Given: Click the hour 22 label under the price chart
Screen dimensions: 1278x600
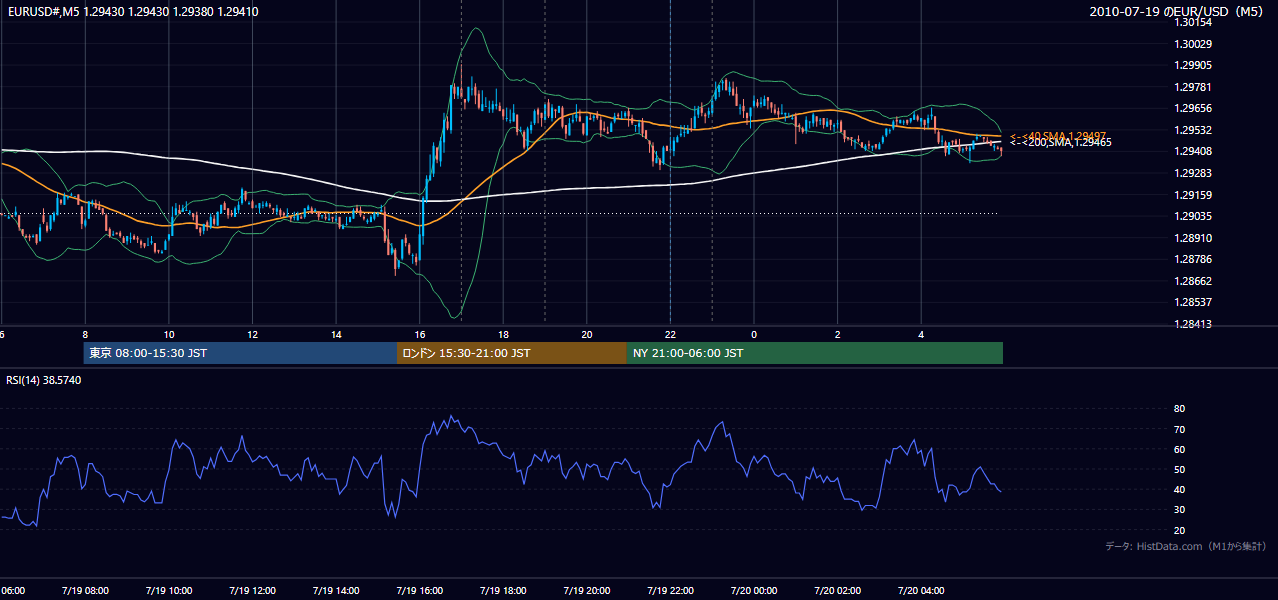Looking at the screenshot, I should pyautogui.click(x=670, y=335).
